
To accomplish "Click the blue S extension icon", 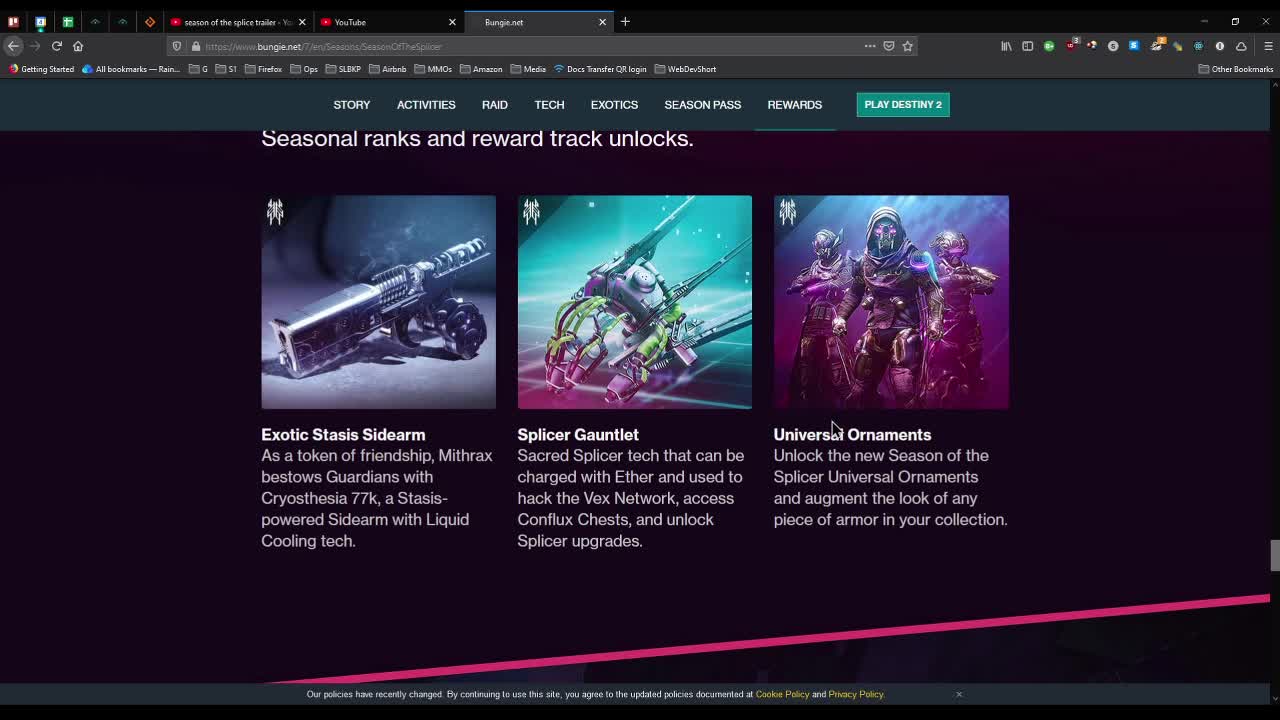I will coord(1134,46).
